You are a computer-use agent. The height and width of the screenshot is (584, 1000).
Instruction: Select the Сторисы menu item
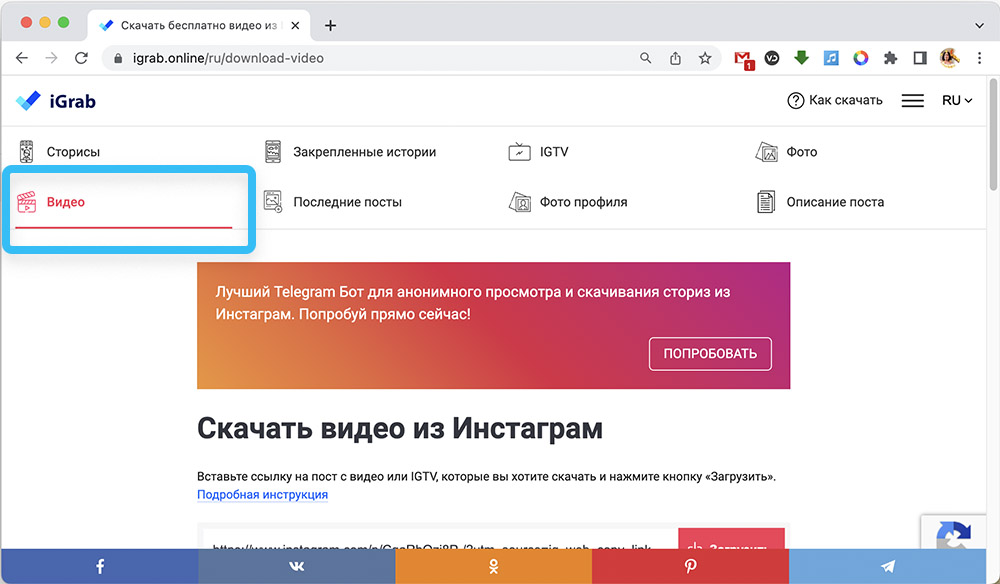click(x=73, y=152)
